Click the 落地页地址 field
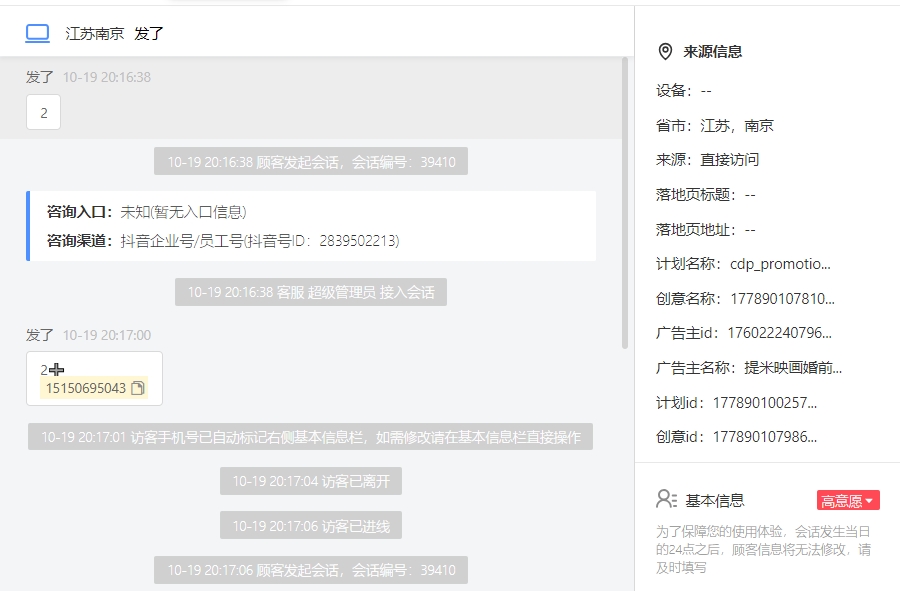 click(x=705, y=230)
